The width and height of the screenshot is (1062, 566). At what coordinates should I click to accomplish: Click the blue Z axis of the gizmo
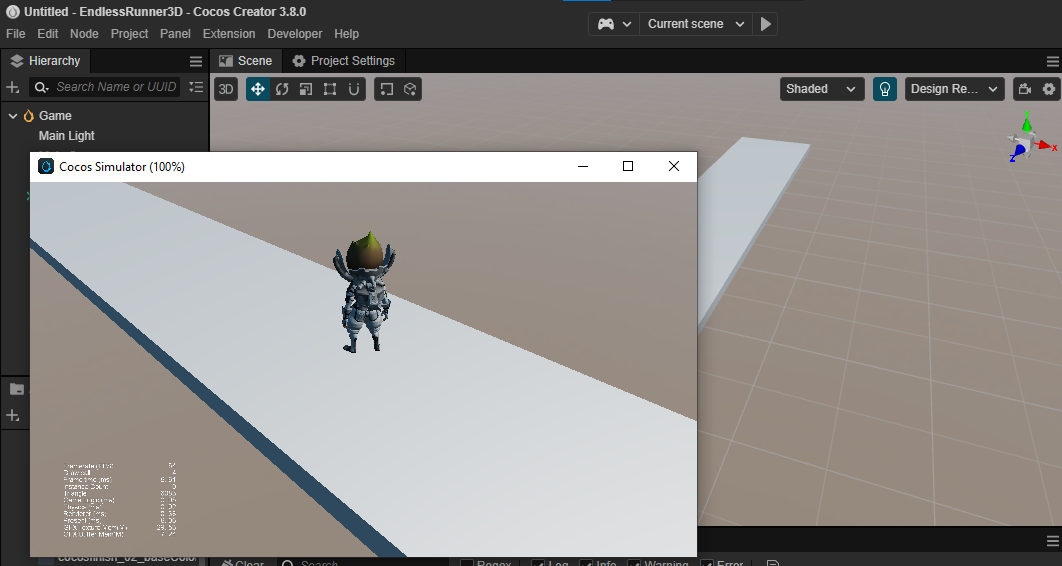click(1018, 152)
